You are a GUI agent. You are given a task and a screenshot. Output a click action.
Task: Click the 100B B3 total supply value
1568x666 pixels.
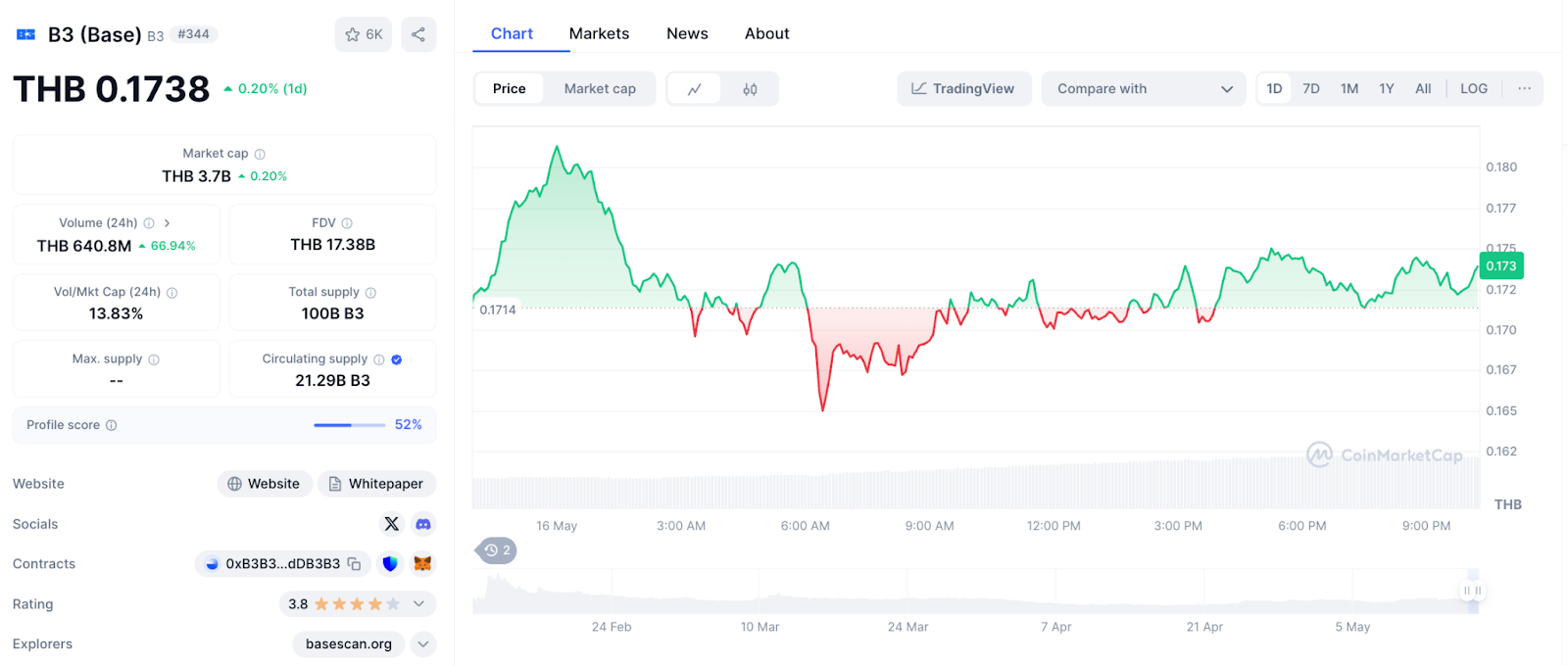coord(332,313)
